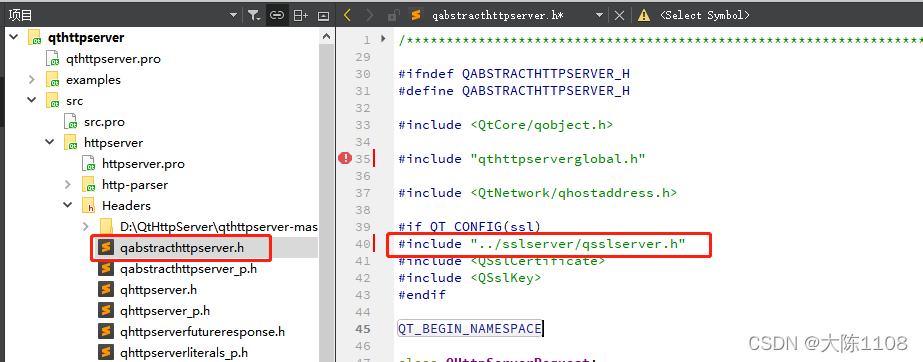Click the examples folder icon
The width and height of the screenshot is (923, 362).
[x=53, y=80]
